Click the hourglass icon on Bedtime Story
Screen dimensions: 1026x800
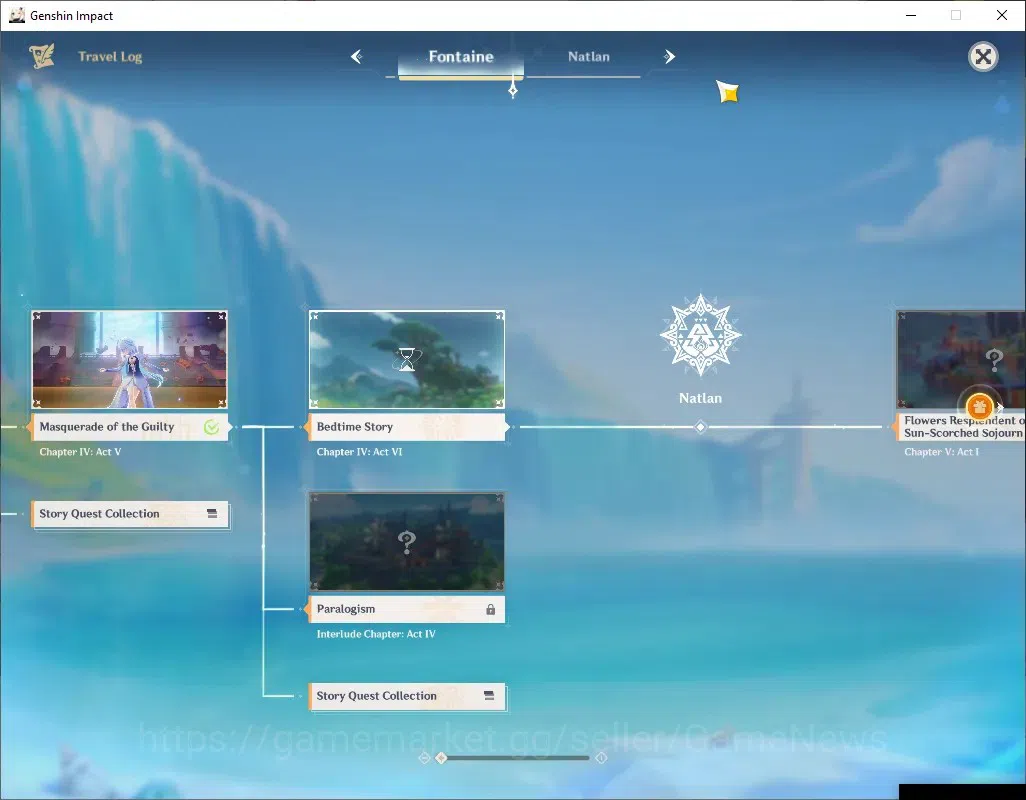pos(406,359)
